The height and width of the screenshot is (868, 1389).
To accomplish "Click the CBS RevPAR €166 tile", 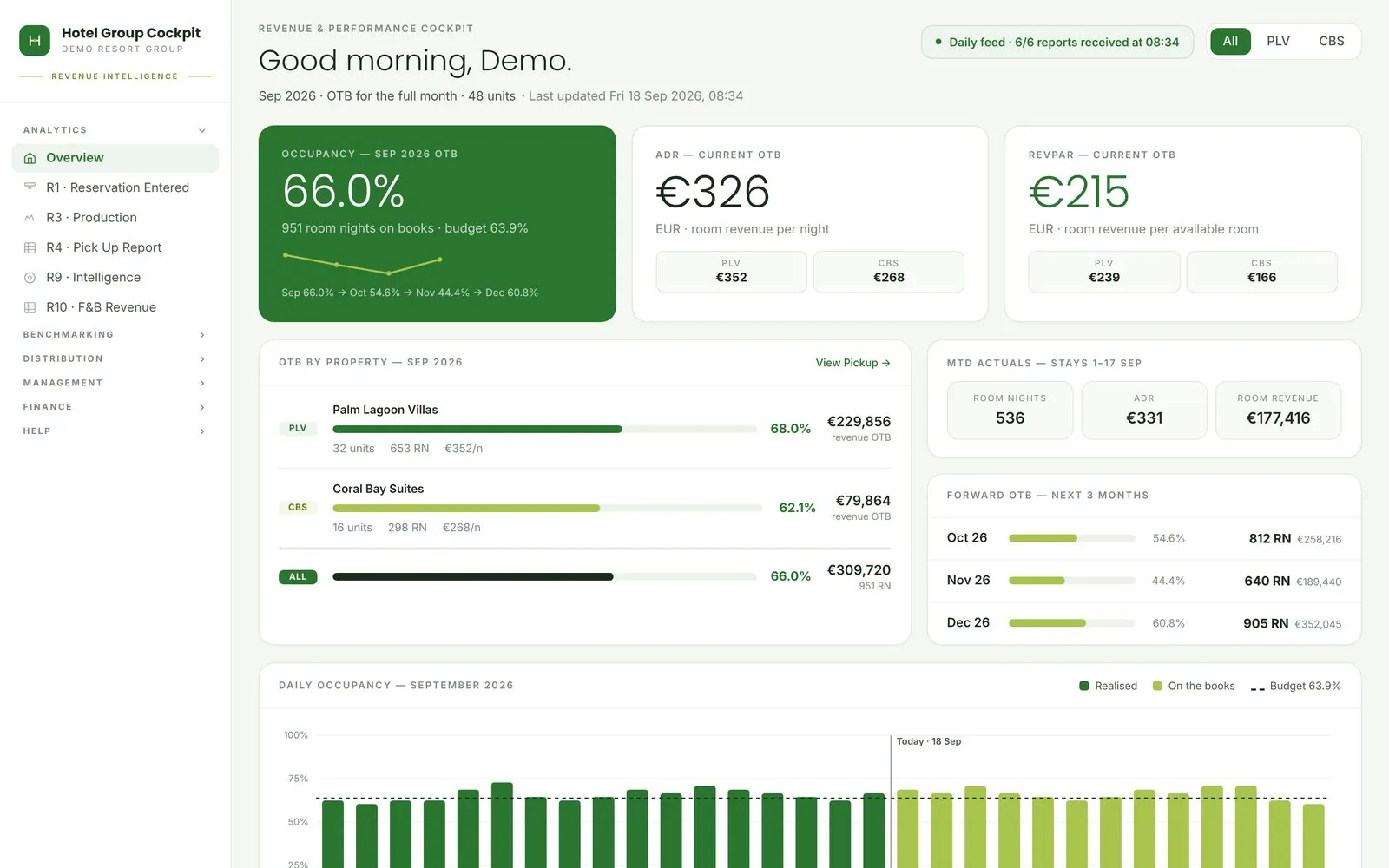I will click(x=1261, y=272).
